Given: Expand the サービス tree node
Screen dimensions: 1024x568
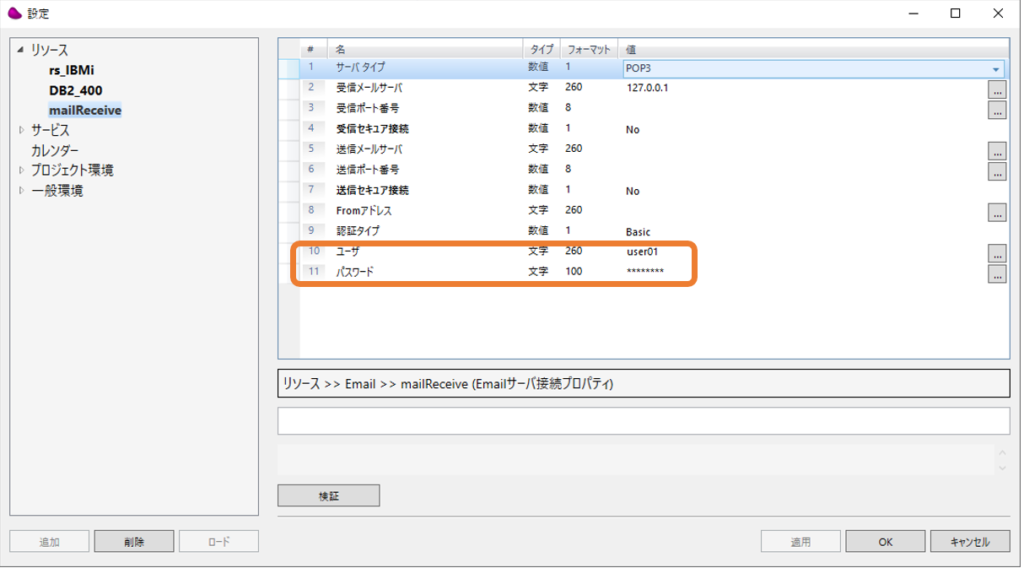Looking at the screenshot, I should (22, 130).
